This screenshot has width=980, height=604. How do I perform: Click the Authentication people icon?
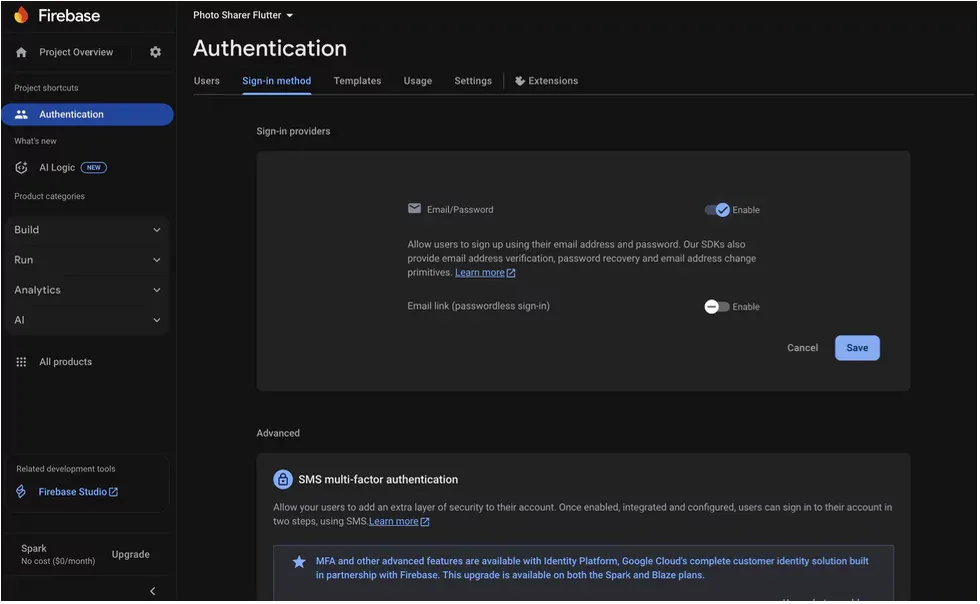click(21, 114)
